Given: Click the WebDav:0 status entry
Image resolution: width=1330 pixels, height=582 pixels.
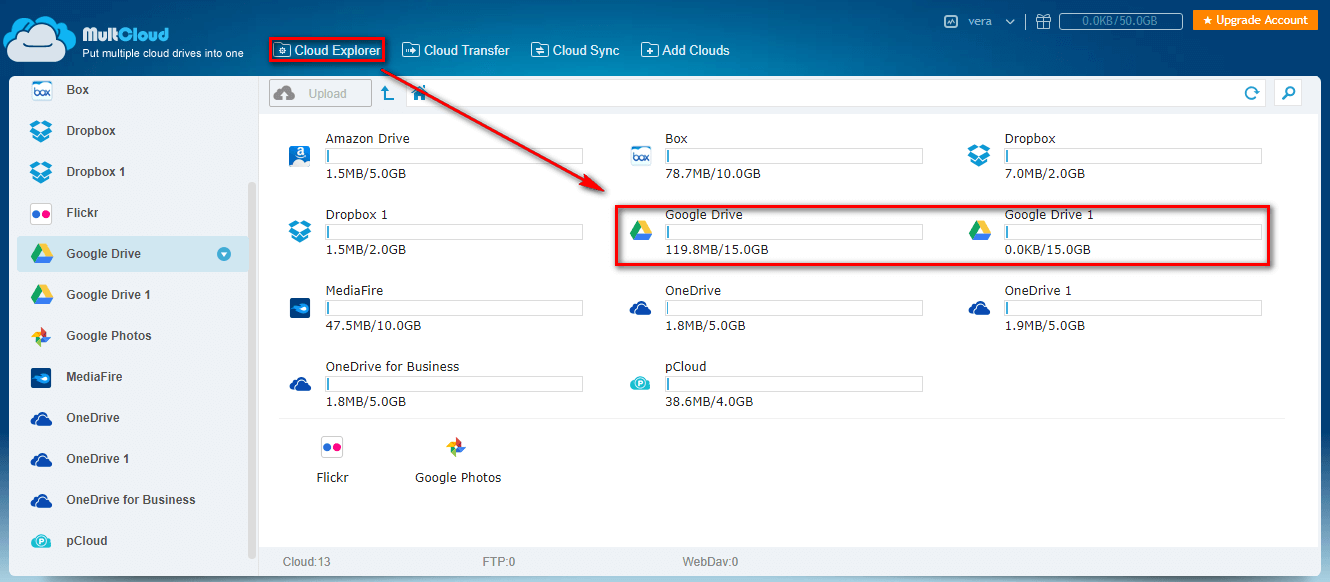Looking at the screenshot, I should tap(710, 562).
